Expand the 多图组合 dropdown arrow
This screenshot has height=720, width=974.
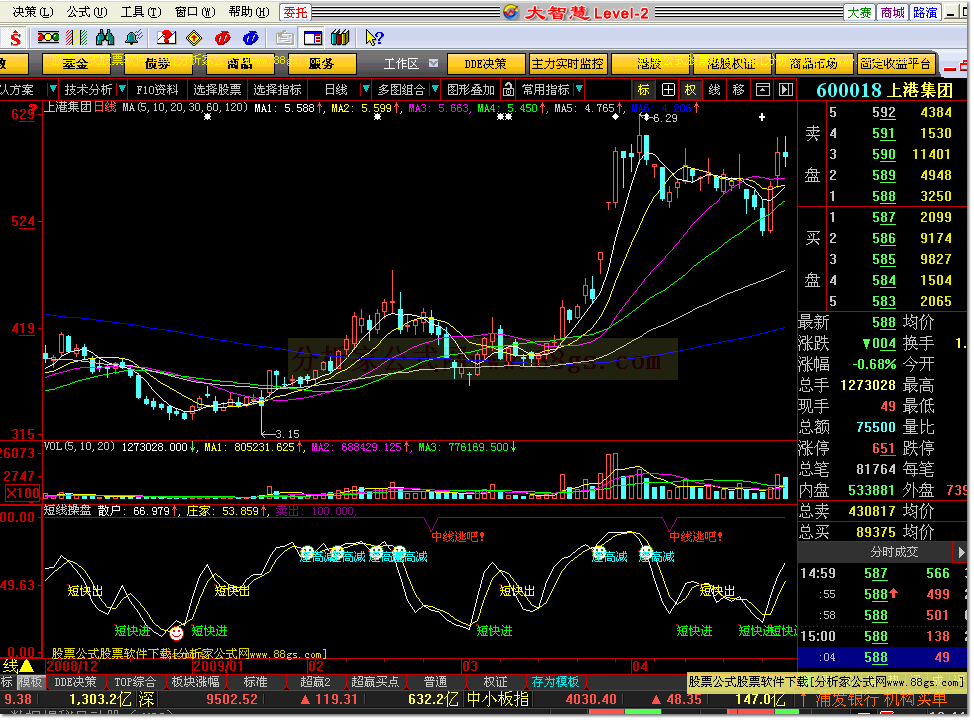(x=435, y=89)
